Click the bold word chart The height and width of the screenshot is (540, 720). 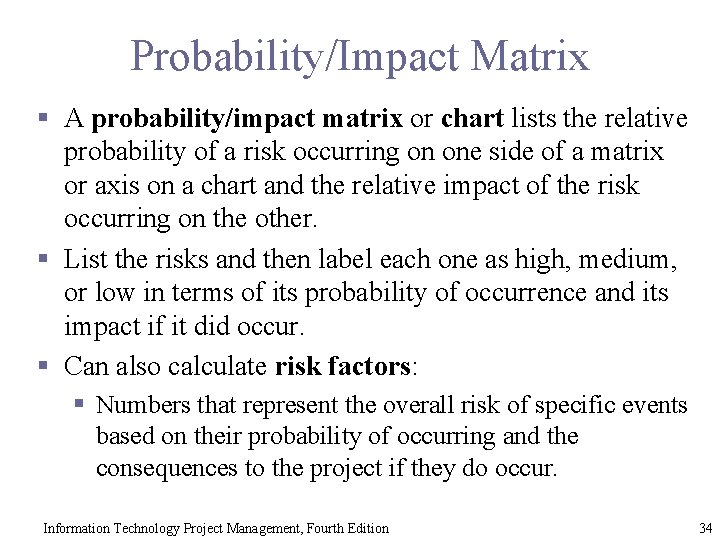(x=472, y=118)
